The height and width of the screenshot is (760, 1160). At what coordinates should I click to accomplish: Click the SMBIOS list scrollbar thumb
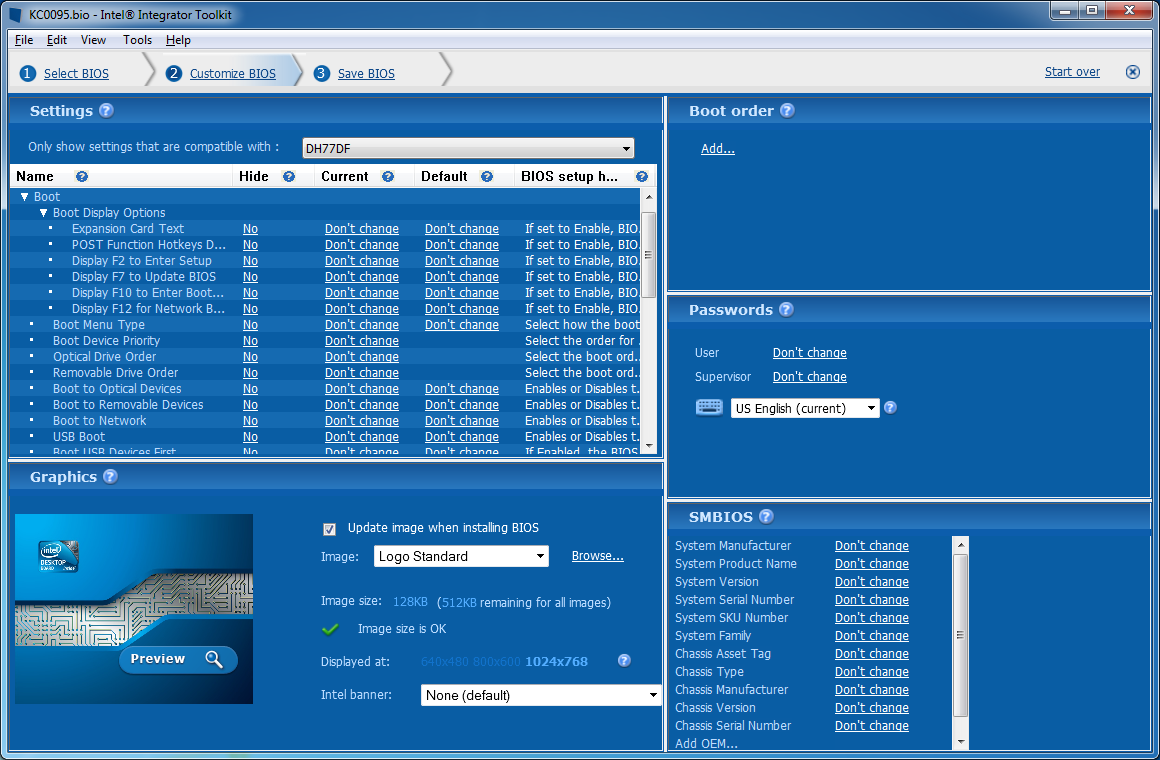point(961,635)
